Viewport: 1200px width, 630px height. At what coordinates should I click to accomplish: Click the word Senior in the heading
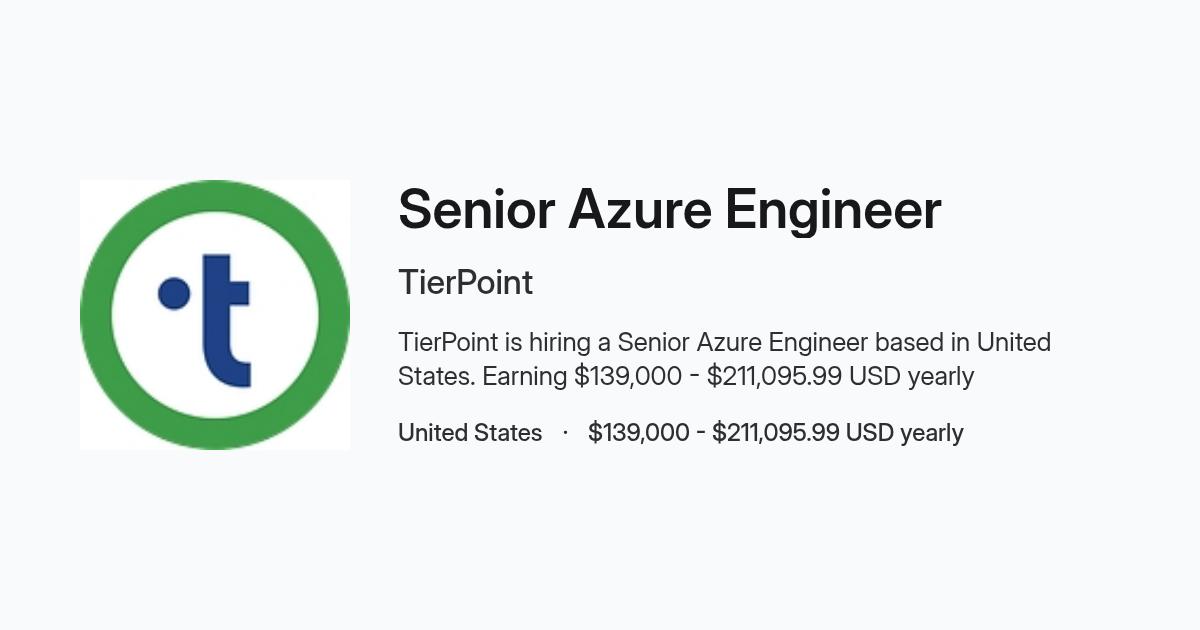coord(476,210)
